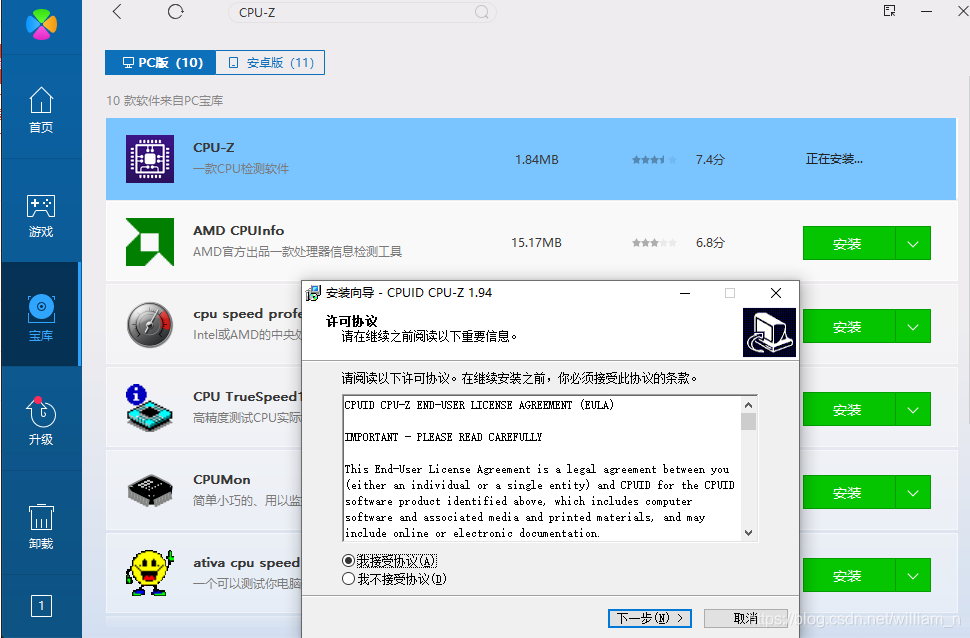Viewport: 970px width, 638px height.
Task: Click inside the EULA license text box
Action: point(542,468)
